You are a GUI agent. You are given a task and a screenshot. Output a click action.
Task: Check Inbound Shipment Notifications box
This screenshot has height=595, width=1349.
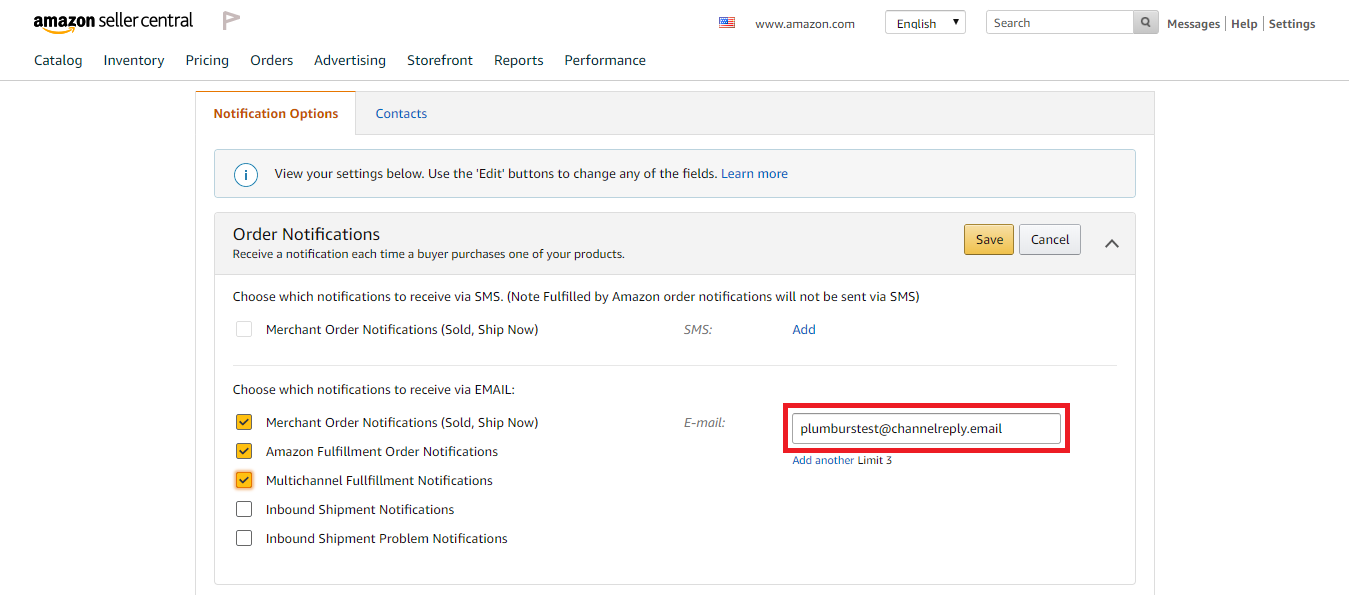[x=244, y=509]
